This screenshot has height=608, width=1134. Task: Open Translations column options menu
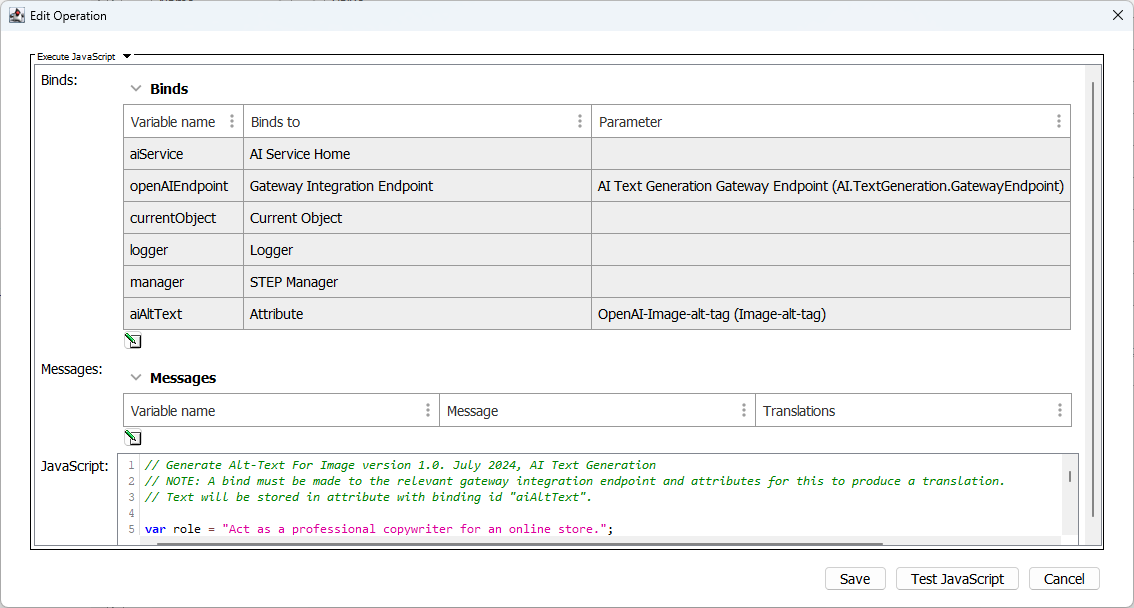coord(1060,410)
